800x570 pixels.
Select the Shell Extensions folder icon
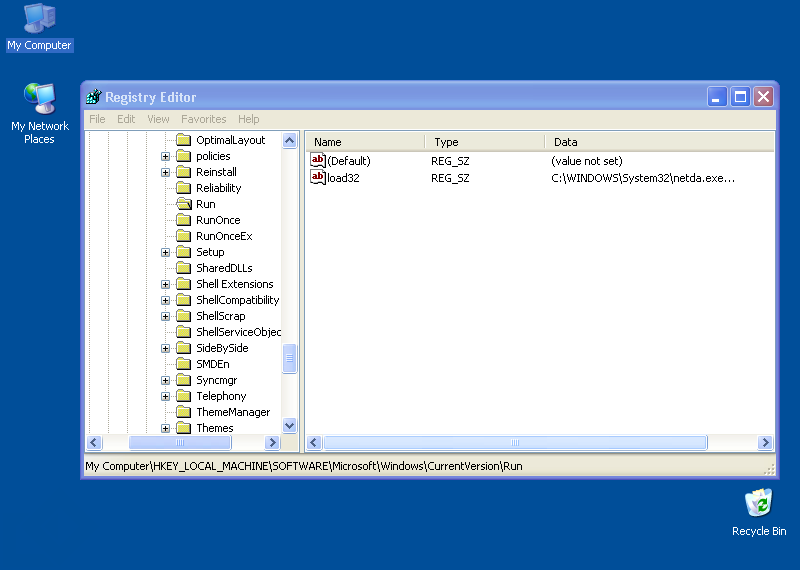184,284
